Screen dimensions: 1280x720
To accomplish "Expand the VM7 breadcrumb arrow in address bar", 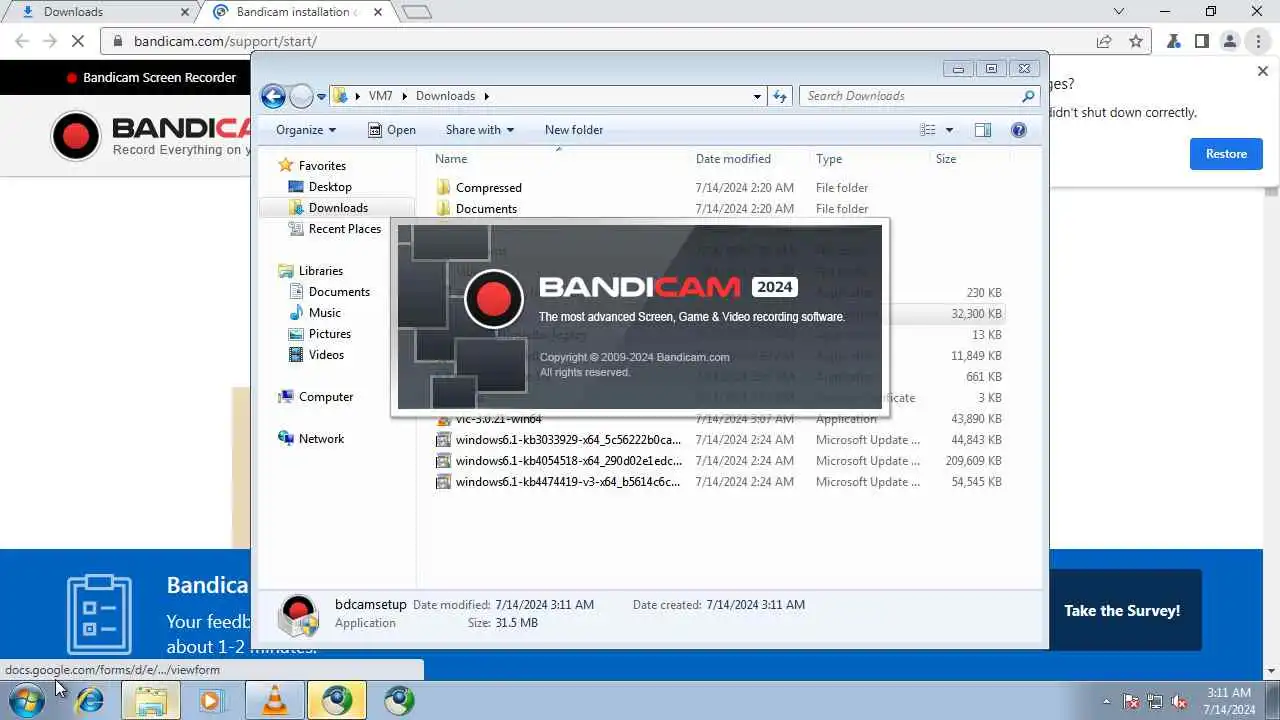I will click(405, 96).
